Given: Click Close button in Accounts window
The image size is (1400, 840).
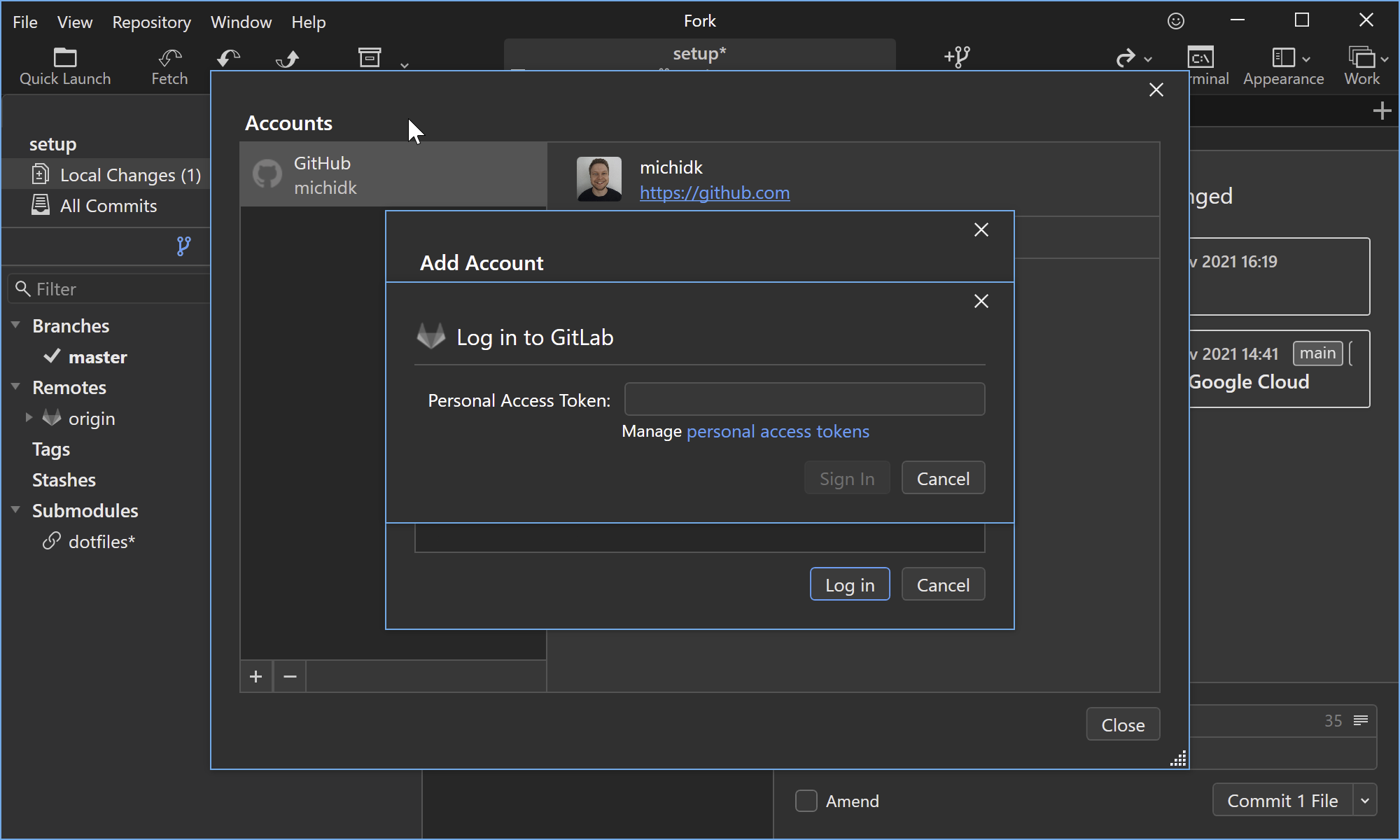Looking at the screenshot, I should (1123, 724).
